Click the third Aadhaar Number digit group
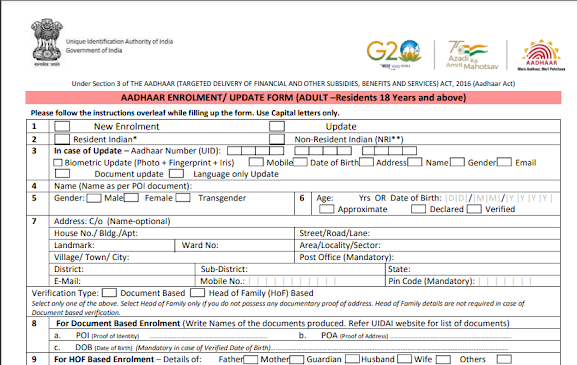This screenshot has width=577, height=365. pos(389,150)
